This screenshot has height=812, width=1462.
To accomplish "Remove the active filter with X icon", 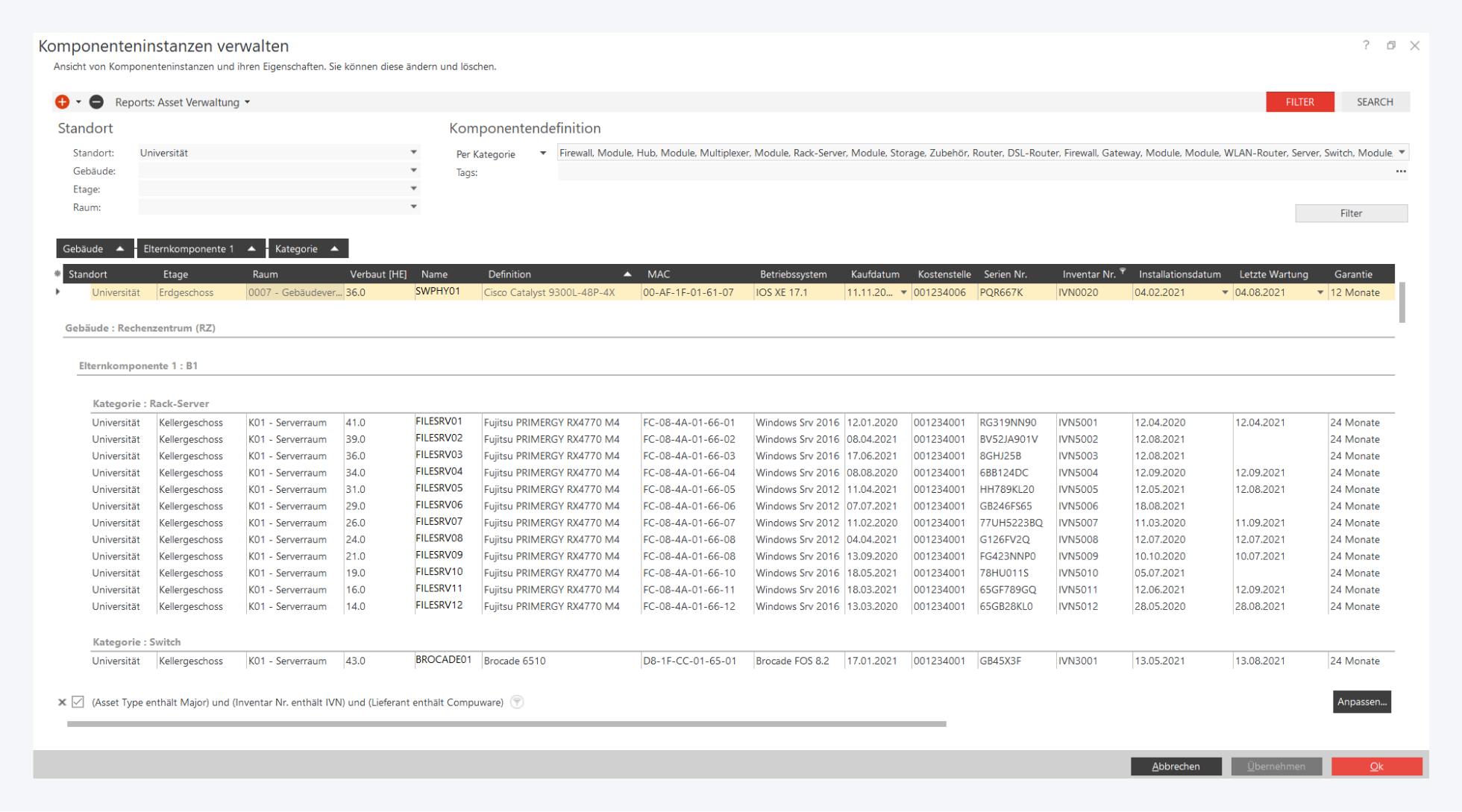I will [x=62, y=702].
